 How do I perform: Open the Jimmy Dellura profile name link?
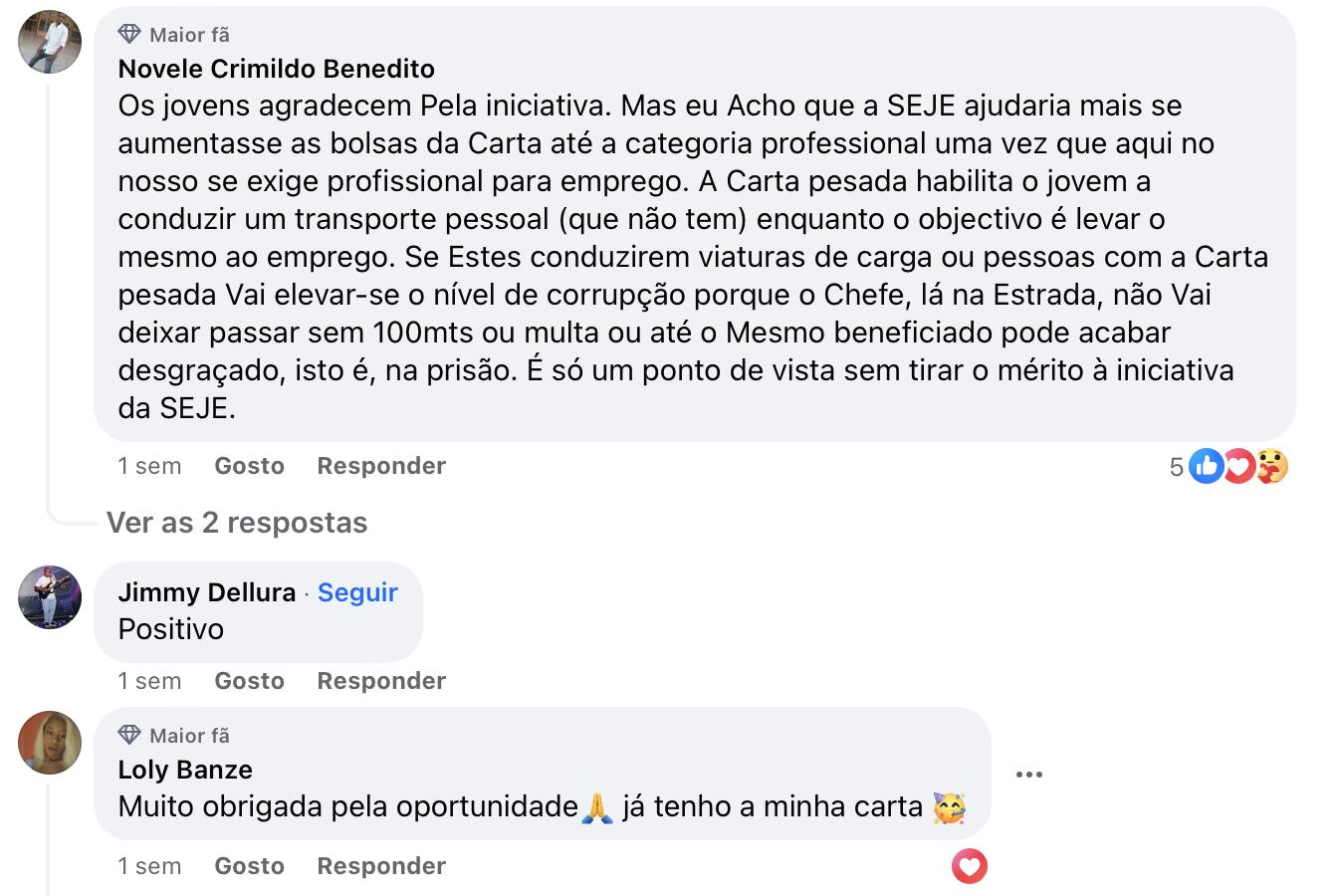pyautogui.click(x=206, y=592)
